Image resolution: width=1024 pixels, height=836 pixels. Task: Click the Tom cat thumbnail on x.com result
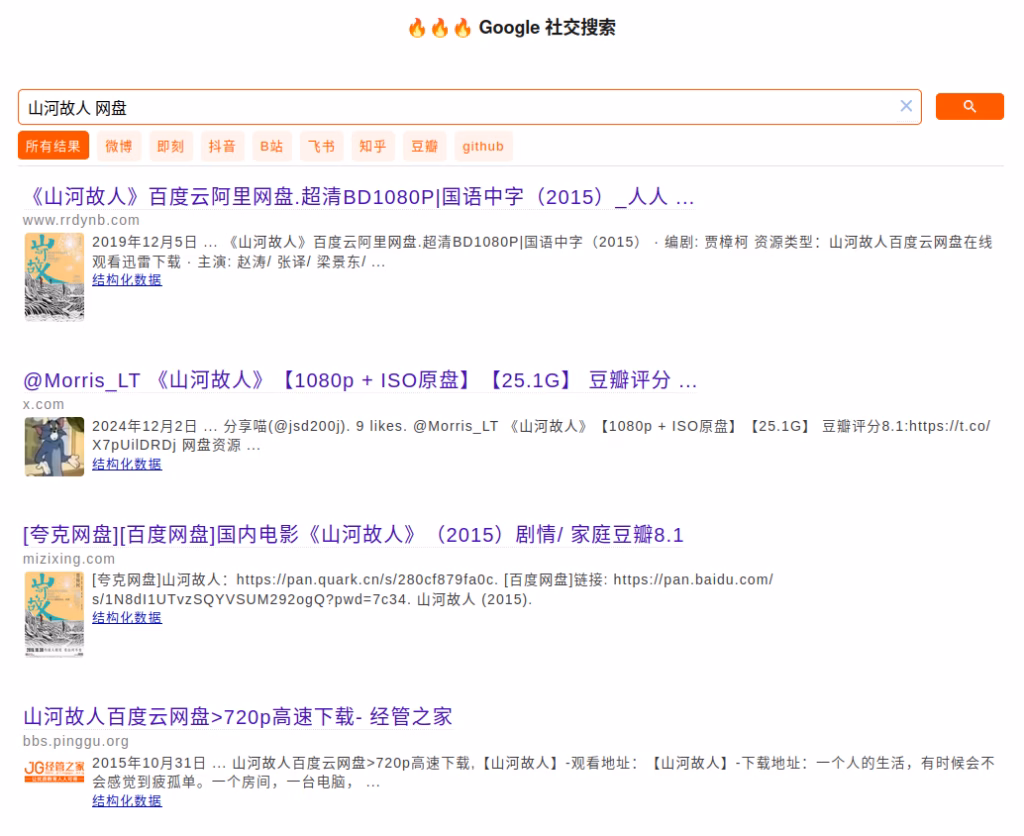point(54,446)
